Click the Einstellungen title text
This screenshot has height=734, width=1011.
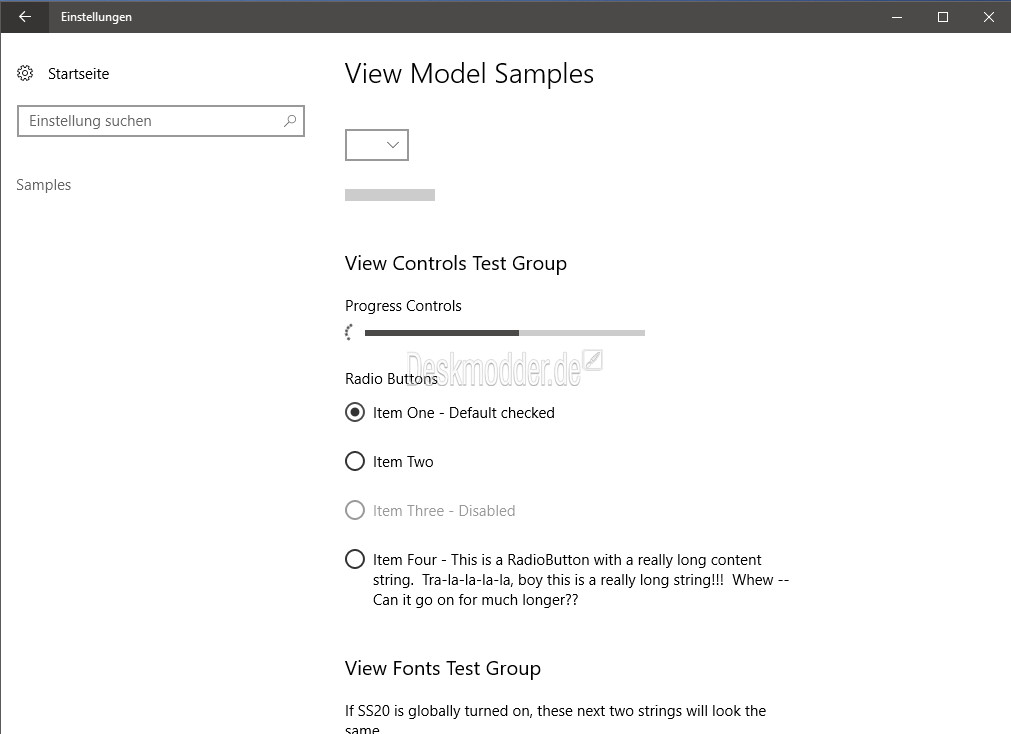[96, 17]
